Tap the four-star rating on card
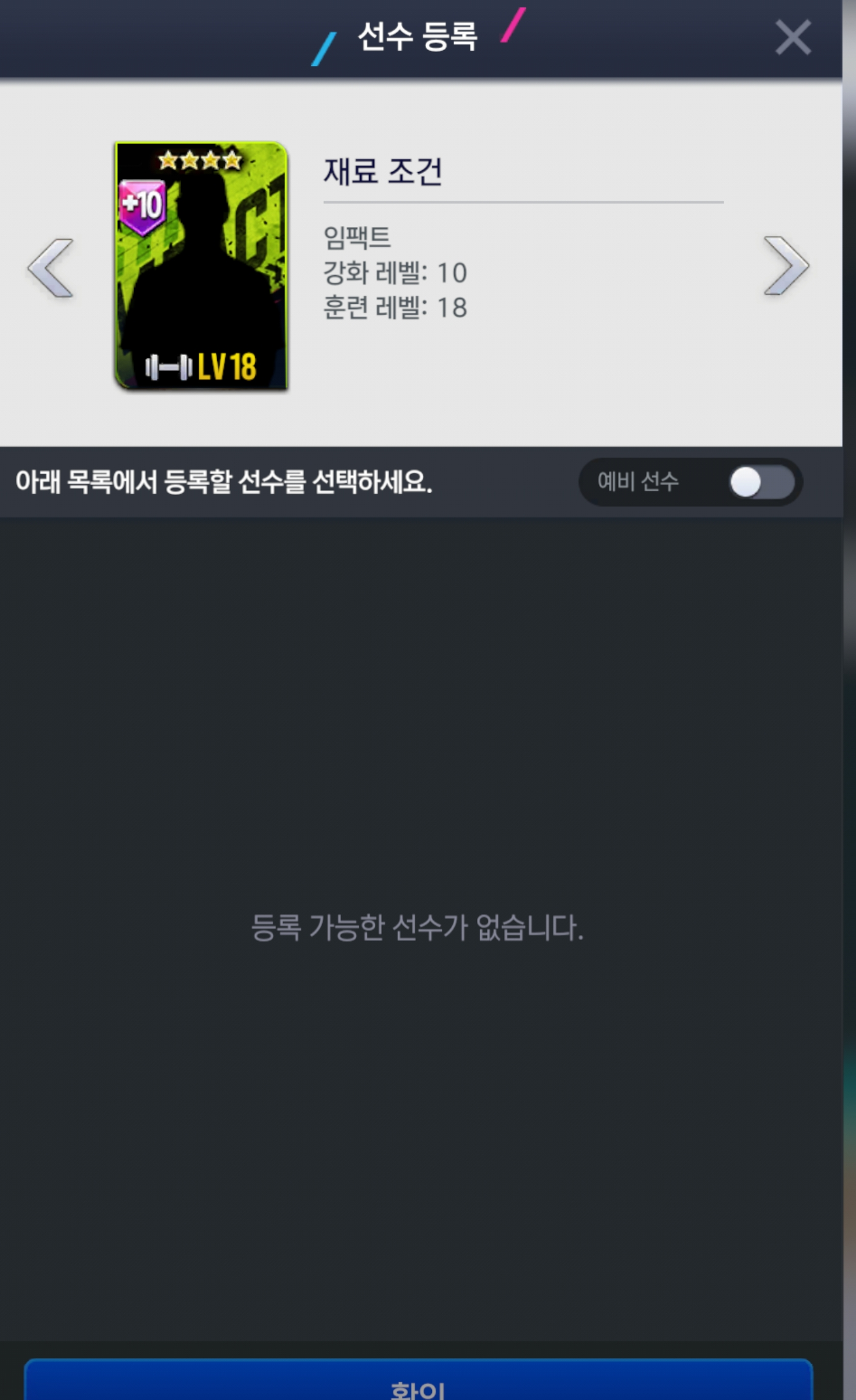856x1400 pixels. click(200, 161)
